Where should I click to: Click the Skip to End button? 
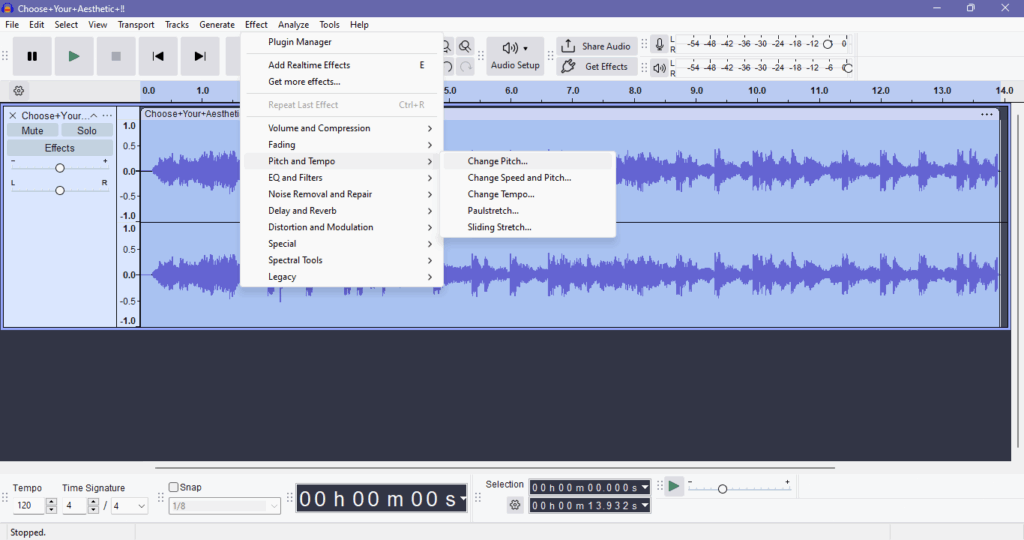click(x=200, y=57)
